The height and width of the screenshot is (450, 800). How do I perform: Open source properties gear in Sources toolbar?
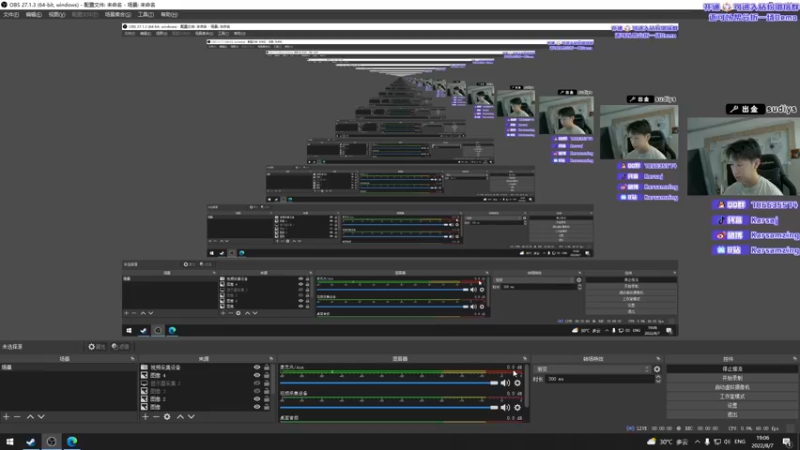167,417
